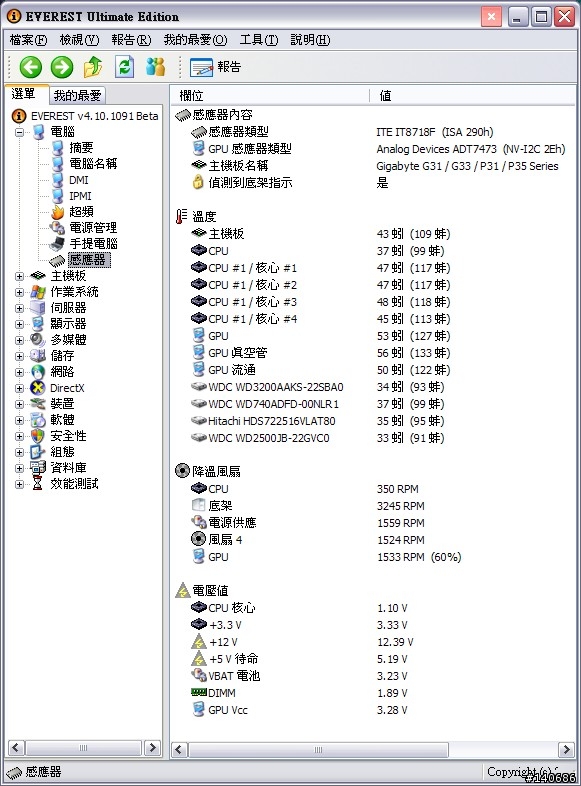The image size is (581, 786).
Task: Click the 1533 RPM (60%) value
Action: (x=419, y=557)
